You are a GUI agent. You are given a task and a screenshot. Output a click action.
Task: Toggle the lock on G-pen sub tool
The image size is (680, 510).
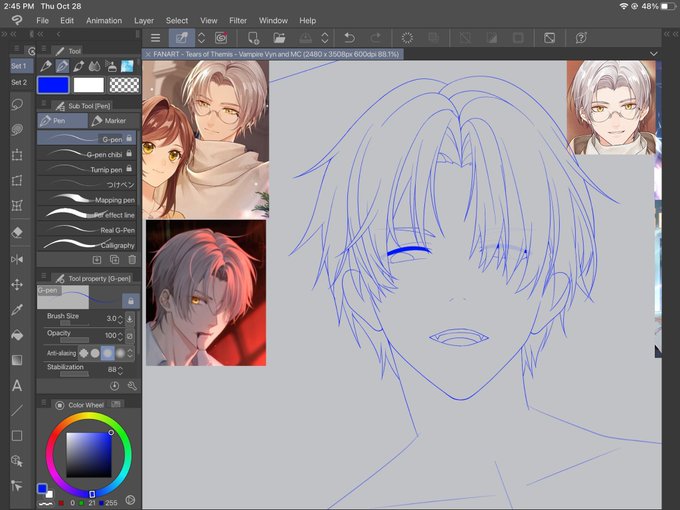pyautogui.click(x=129, y=138)
